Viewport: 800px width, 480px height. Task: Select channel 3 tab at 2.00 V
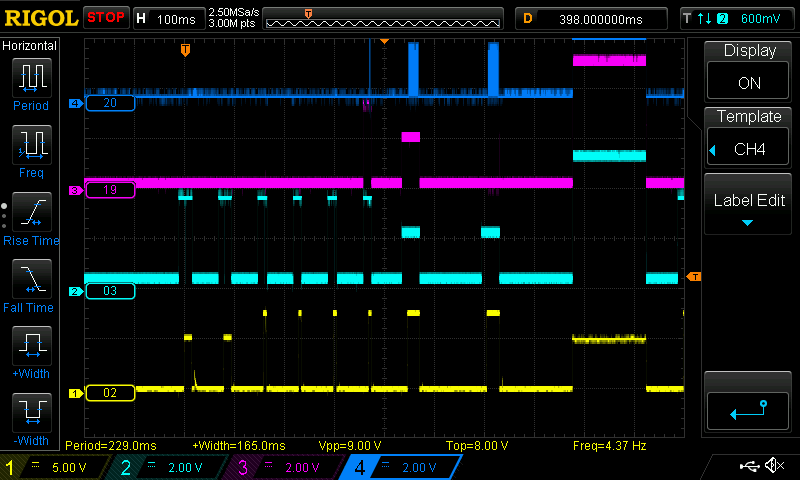[284, 467]
